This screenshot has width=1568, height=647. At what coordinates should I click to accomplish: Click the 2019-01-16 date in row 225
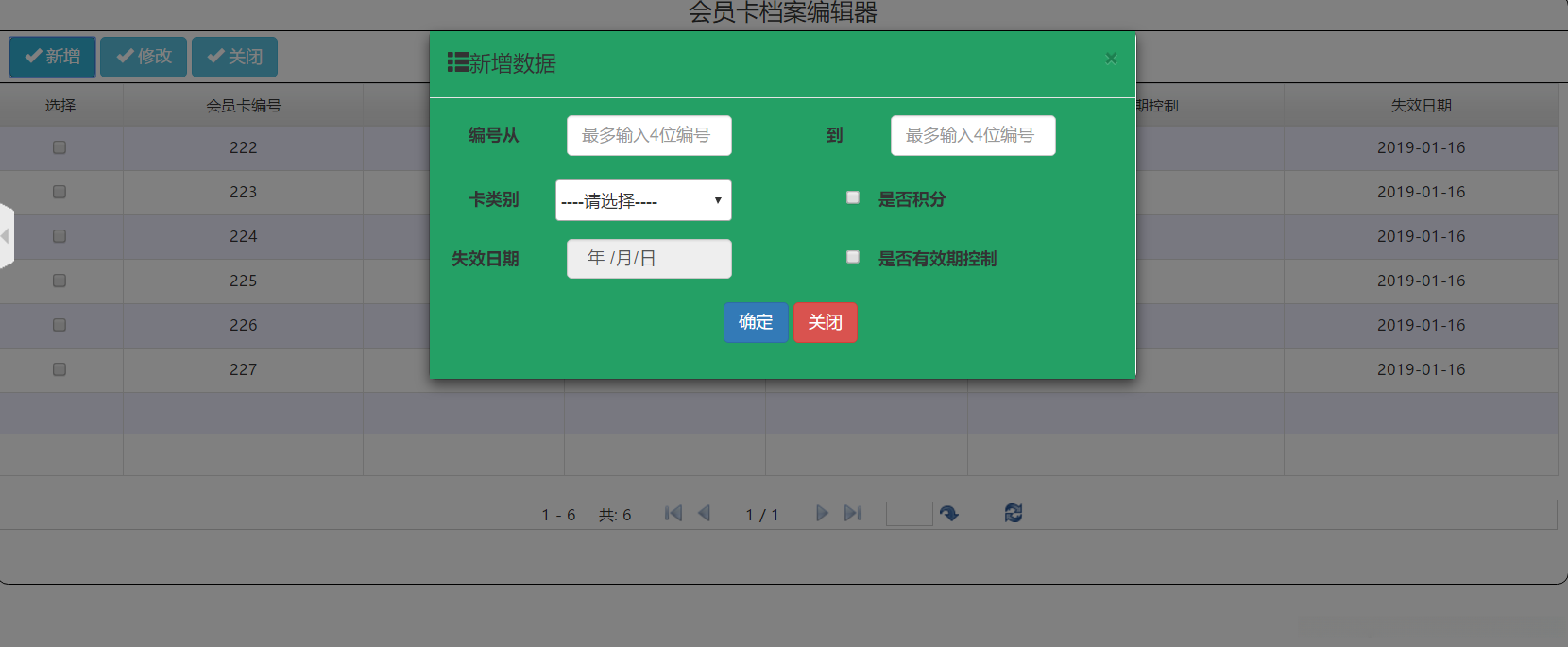[x=1422, y=281]
